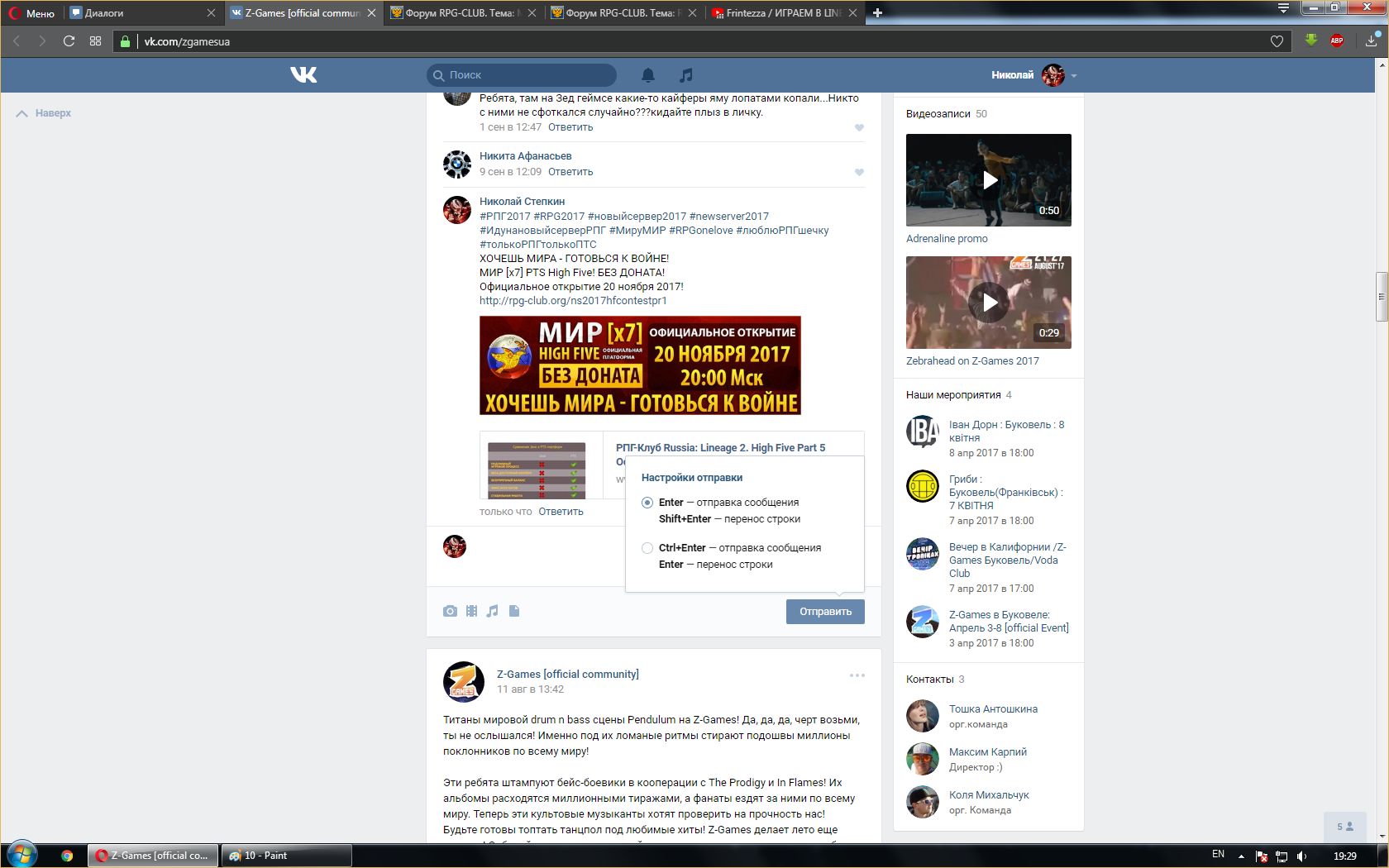Open the Николай Степкин profile link
Viewport: 1389px width, 868px height.
point(523,202)
